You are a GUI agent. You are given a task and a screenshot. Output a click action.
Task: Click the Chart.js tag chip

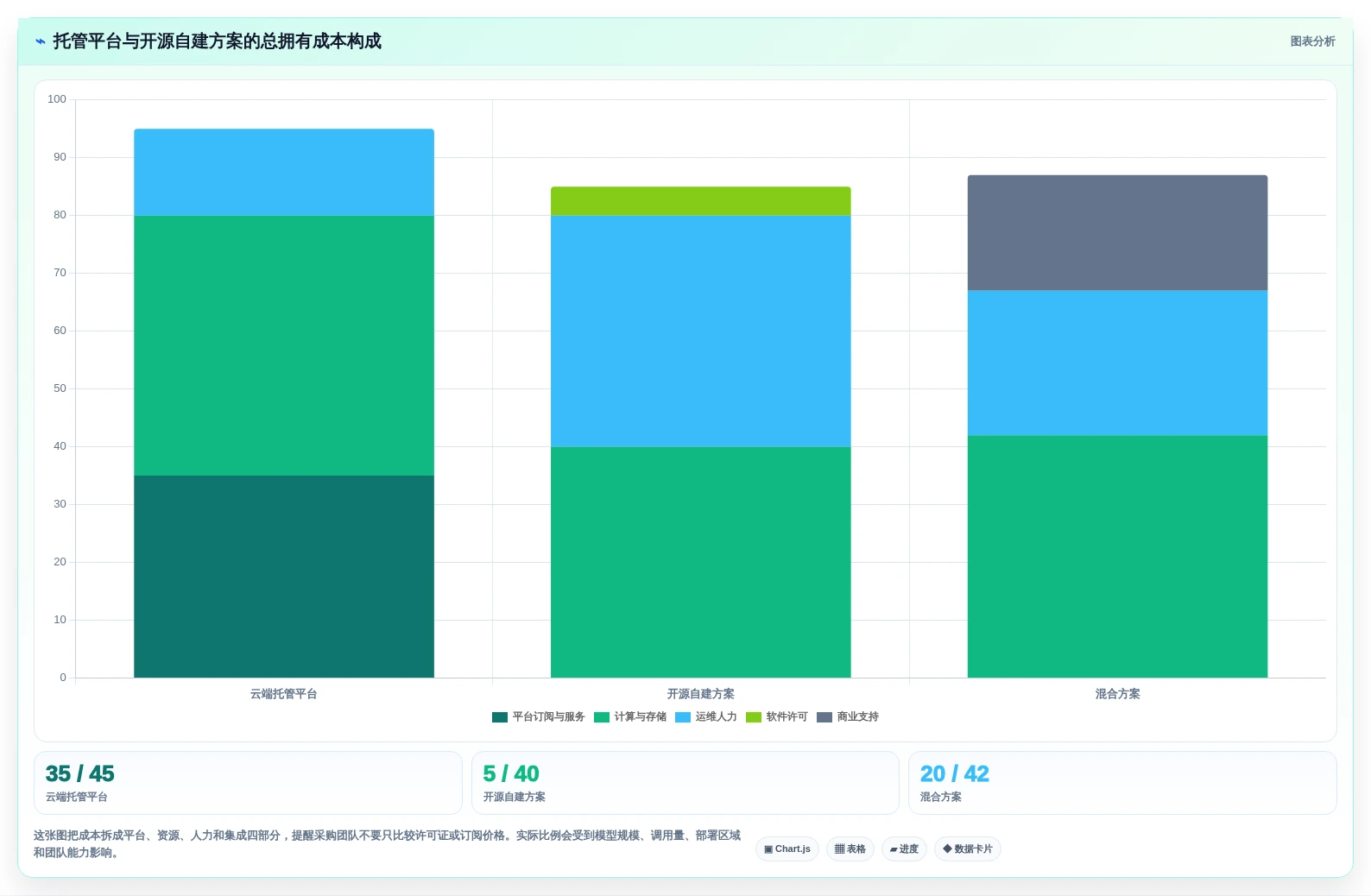click(787, 849)
